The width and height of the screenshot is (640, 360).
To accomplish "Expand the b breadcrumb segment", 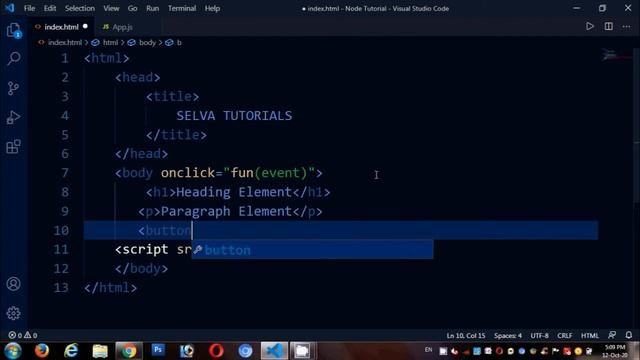I will 179,42.
